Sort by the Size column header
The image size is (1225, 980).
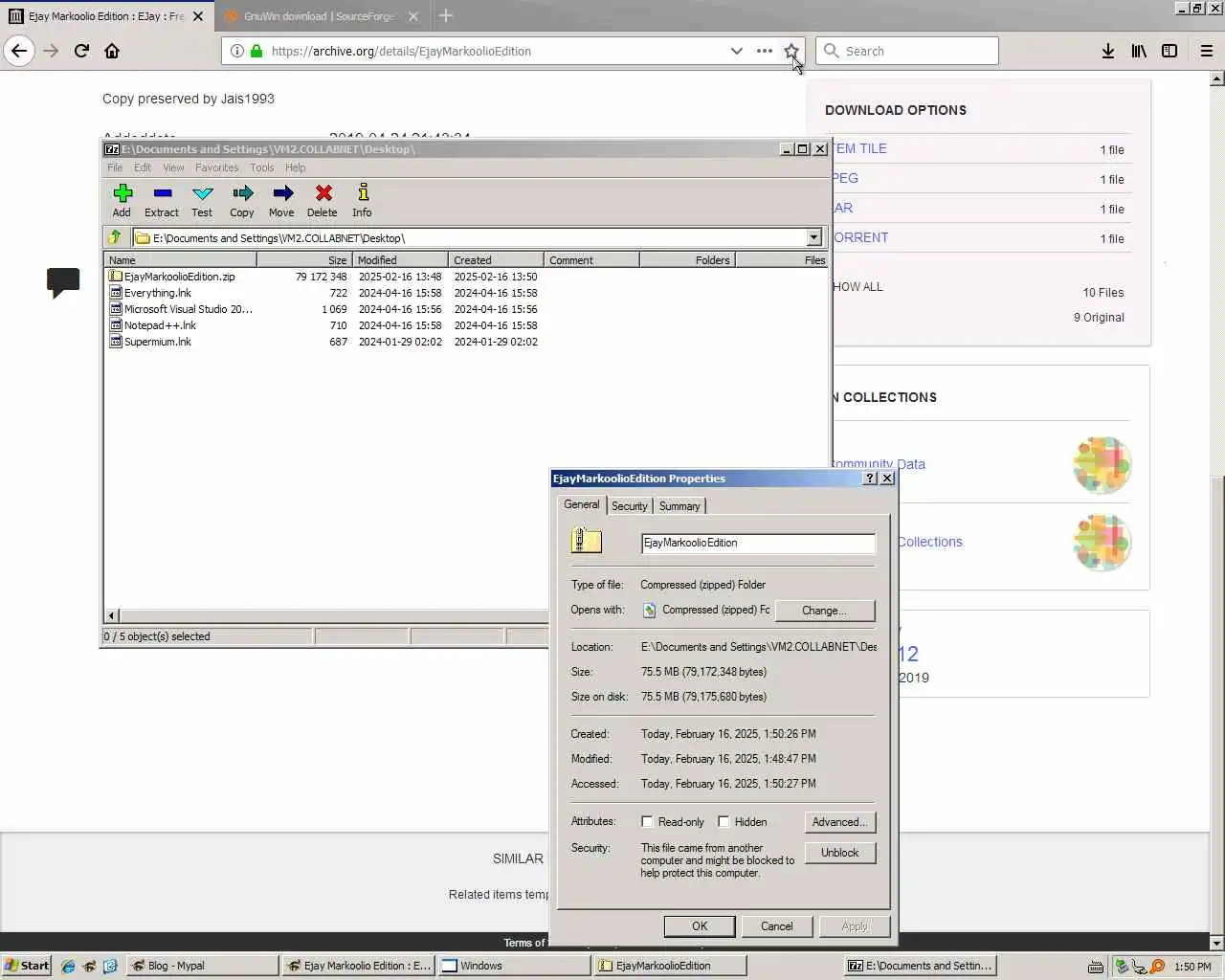304,260
